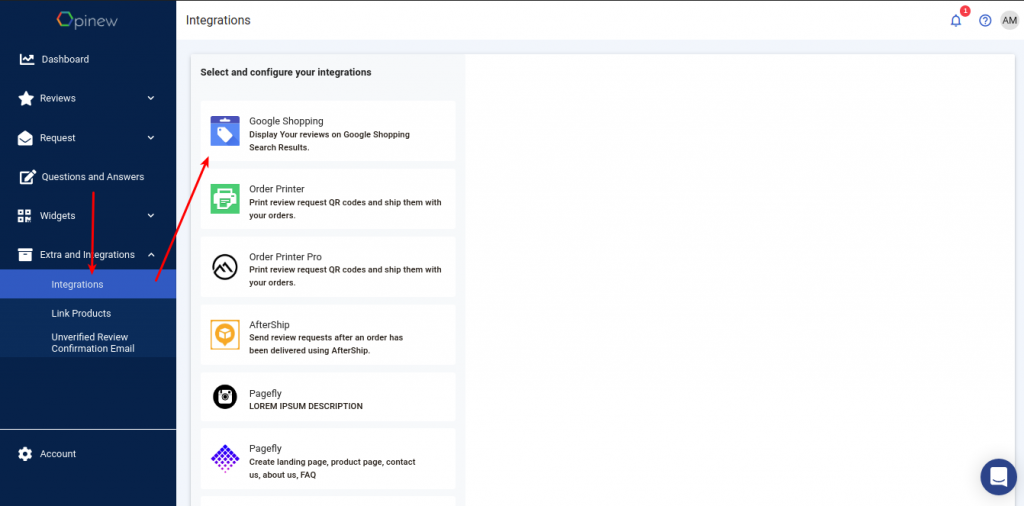Image resolution: width=1024 pixels, height=506 pixels.
Task: Click the purple diamond Pagefly icon
Action: (x=225, y=458)
